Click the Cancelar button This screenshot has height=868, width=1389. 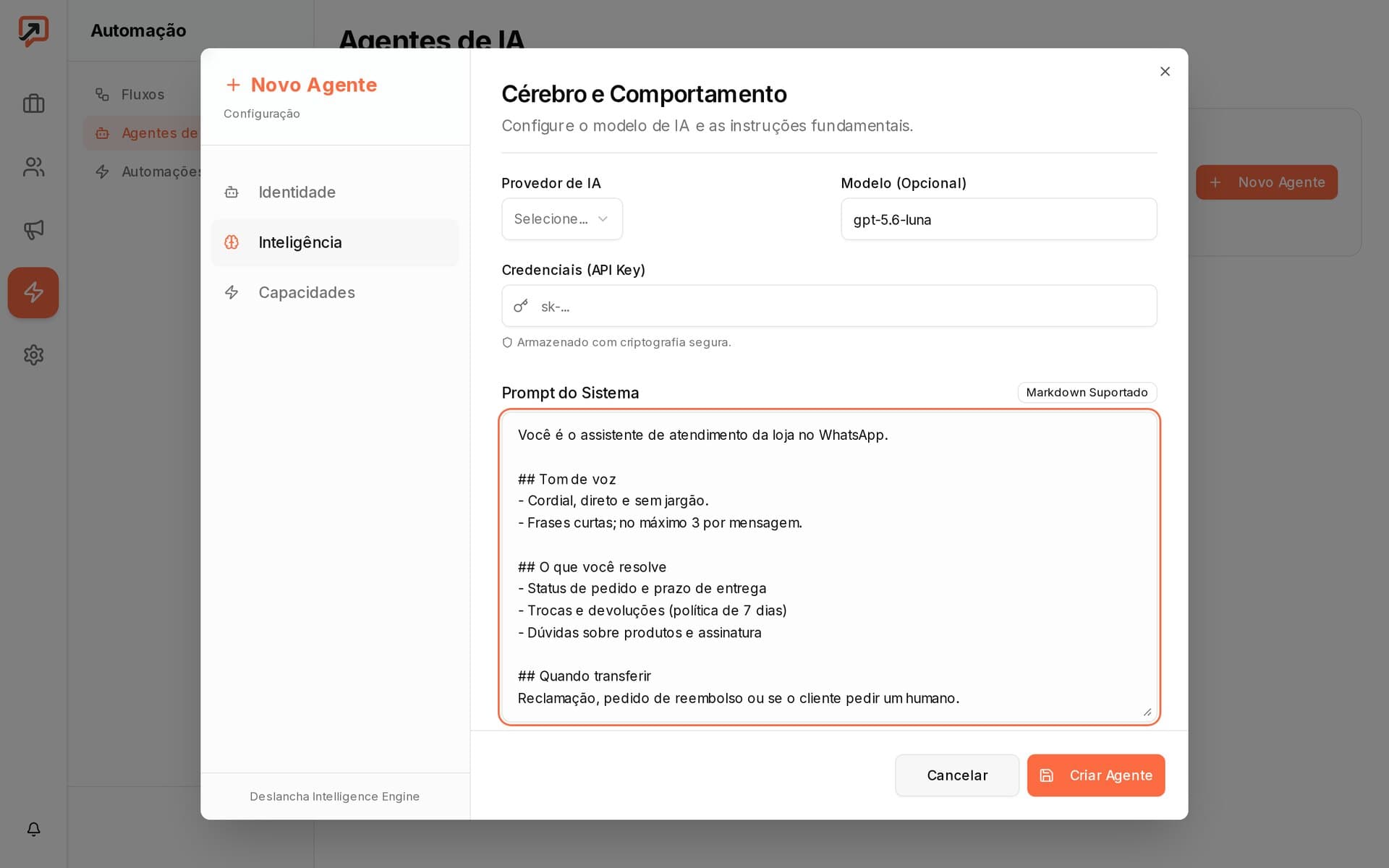[x=957, y=775]
